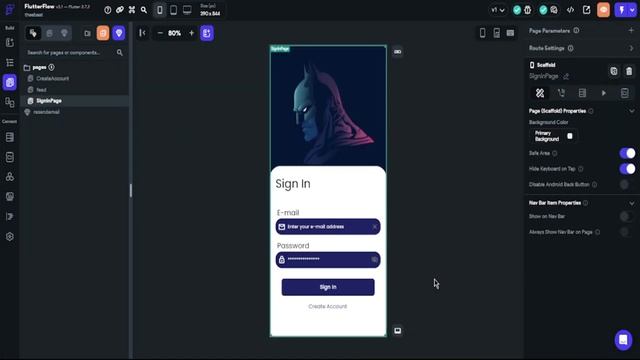The image size is (640, 360).
Task: Delete the Scaffold with trash icon
Action: click(x=629, y=71)
